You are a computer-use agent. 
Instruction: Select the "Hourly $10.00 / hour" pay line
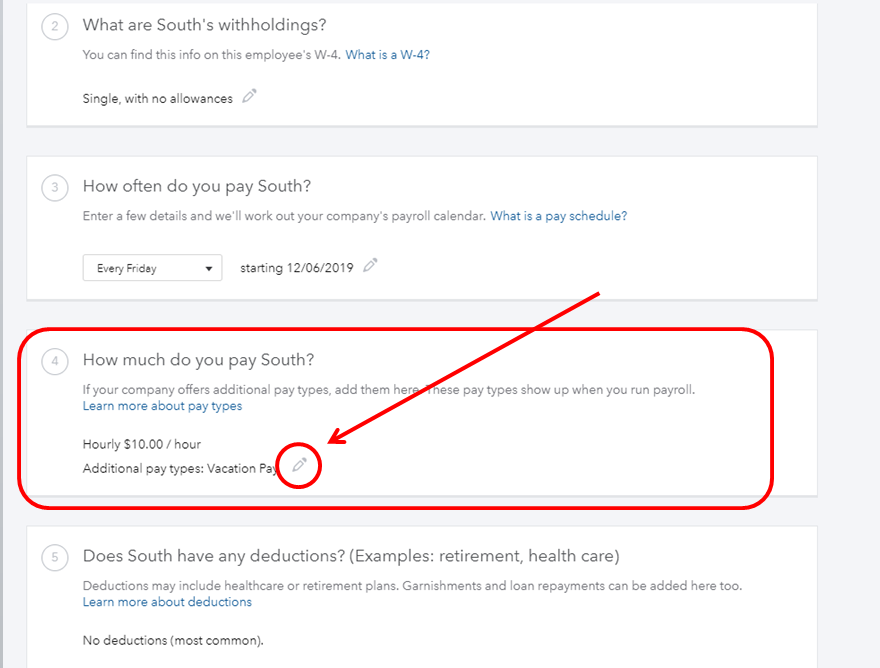148,444
